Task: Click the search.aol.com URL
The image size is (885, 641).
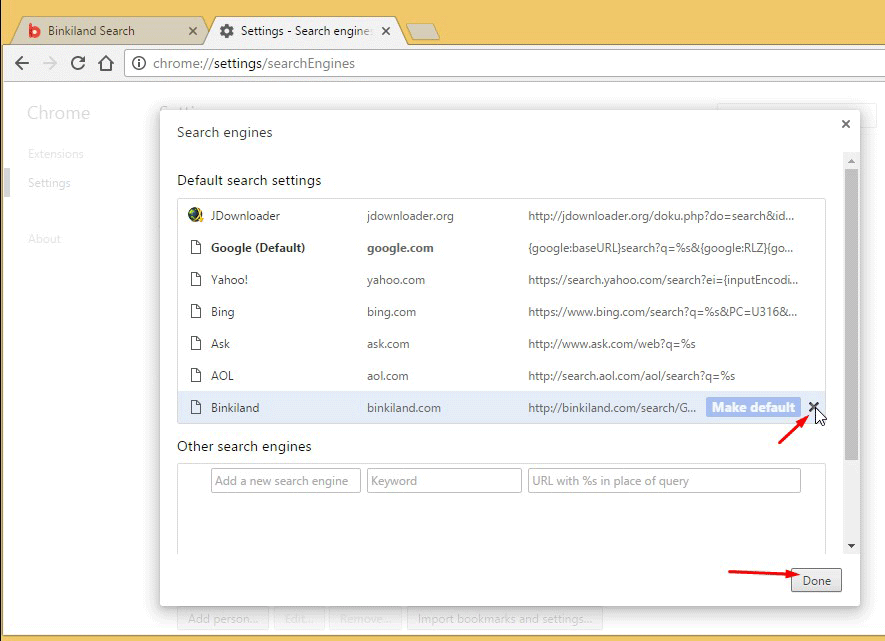Action: pos(632,376)
